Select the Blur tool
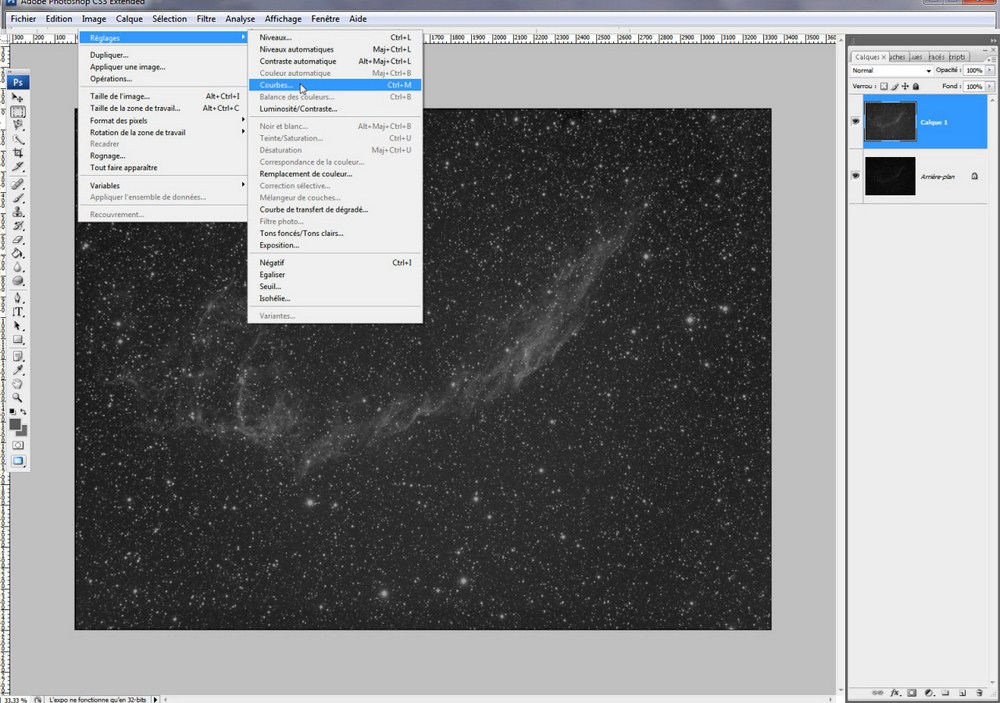The width and height of the screenshot is (1000, 703). click(x=18, y=267)
